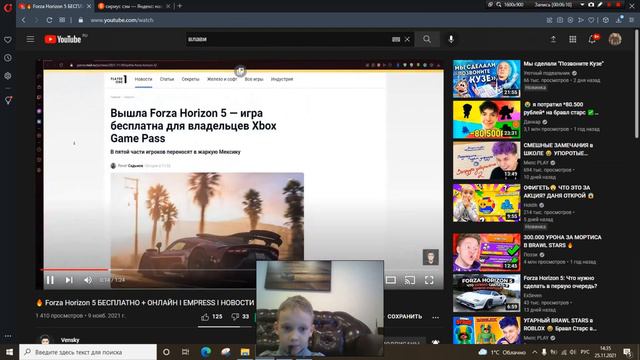Click the recorder pencil draw icon

600,5
